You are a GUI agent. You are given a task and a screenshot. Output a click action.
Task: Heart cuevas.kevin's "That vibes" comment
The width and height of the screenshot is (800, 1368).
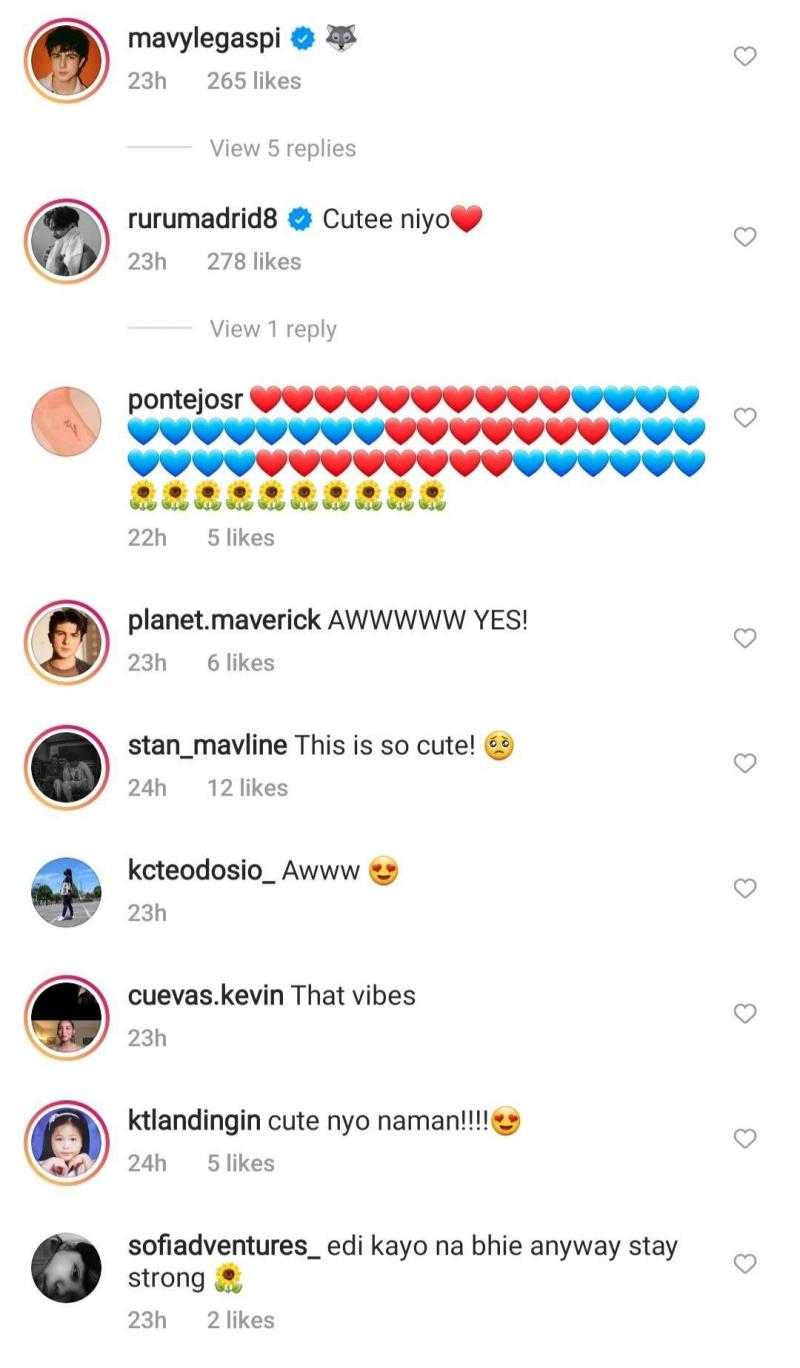coord(745,1013)
